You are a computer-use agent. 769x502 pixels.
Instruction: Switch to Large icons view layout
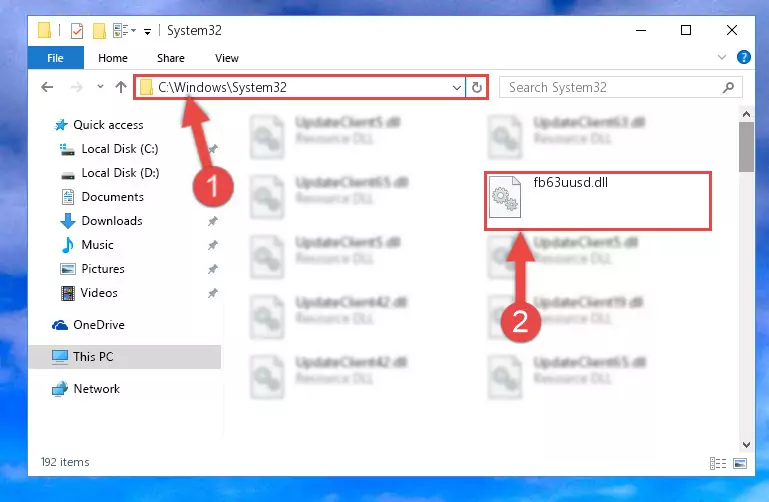pos(740,463)
